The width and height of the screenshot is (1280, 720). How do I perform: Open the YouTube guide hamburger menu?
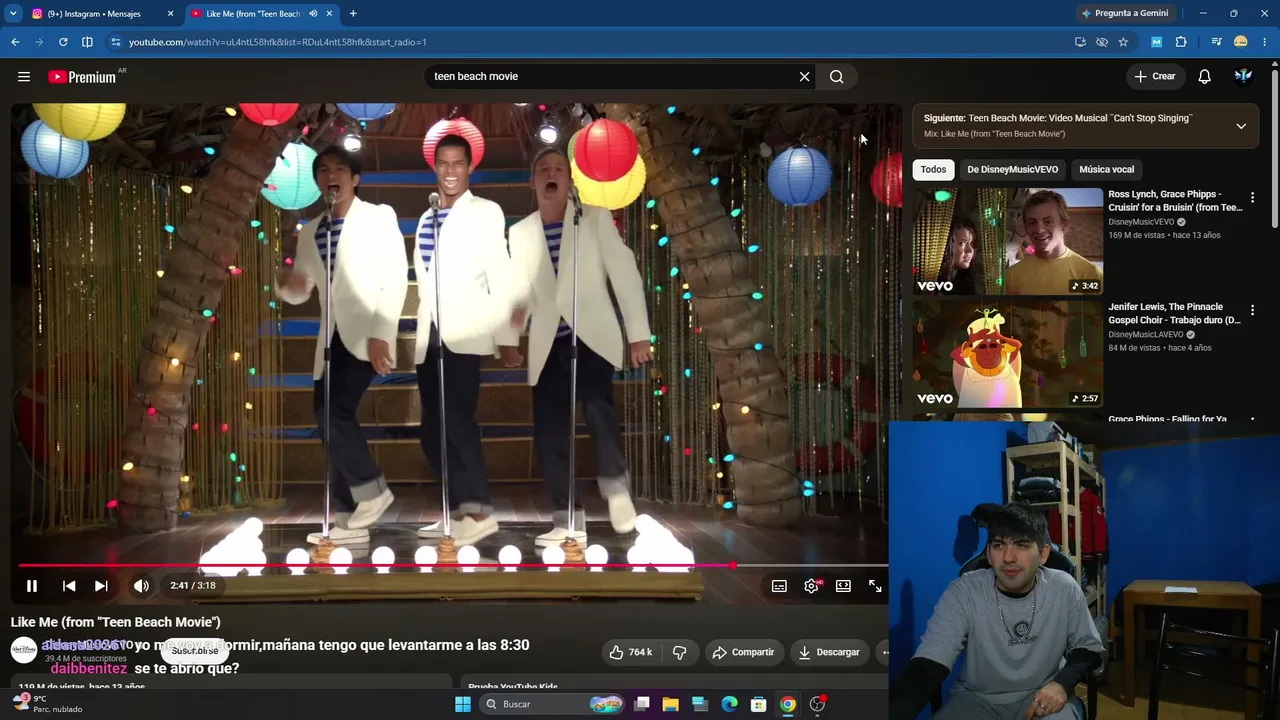pos(24,77)
